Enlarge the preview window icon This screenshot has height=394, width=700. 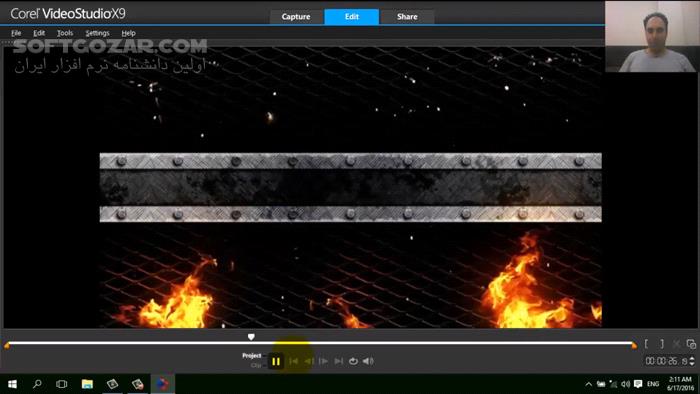click(x=691, y=344)
